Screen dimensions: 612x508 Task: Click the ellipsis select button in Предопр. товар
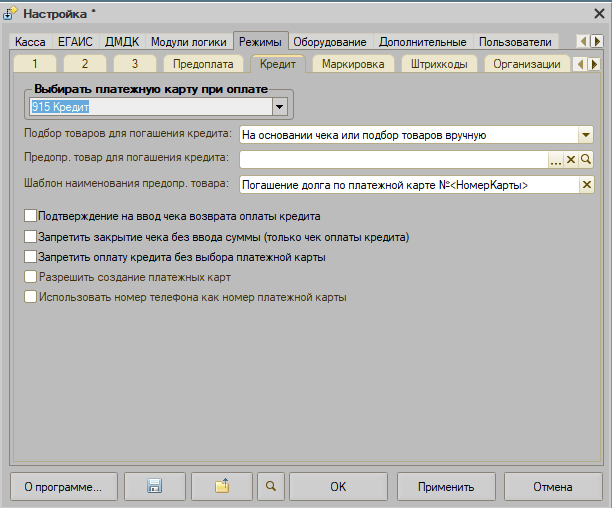556,159
